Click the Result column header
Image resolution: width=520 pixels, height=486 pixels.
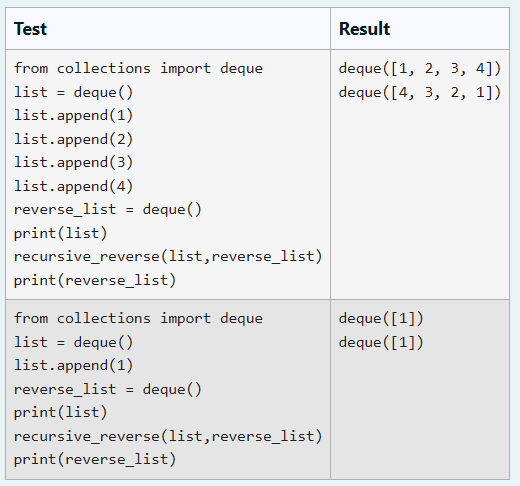[x=364, y=29]
